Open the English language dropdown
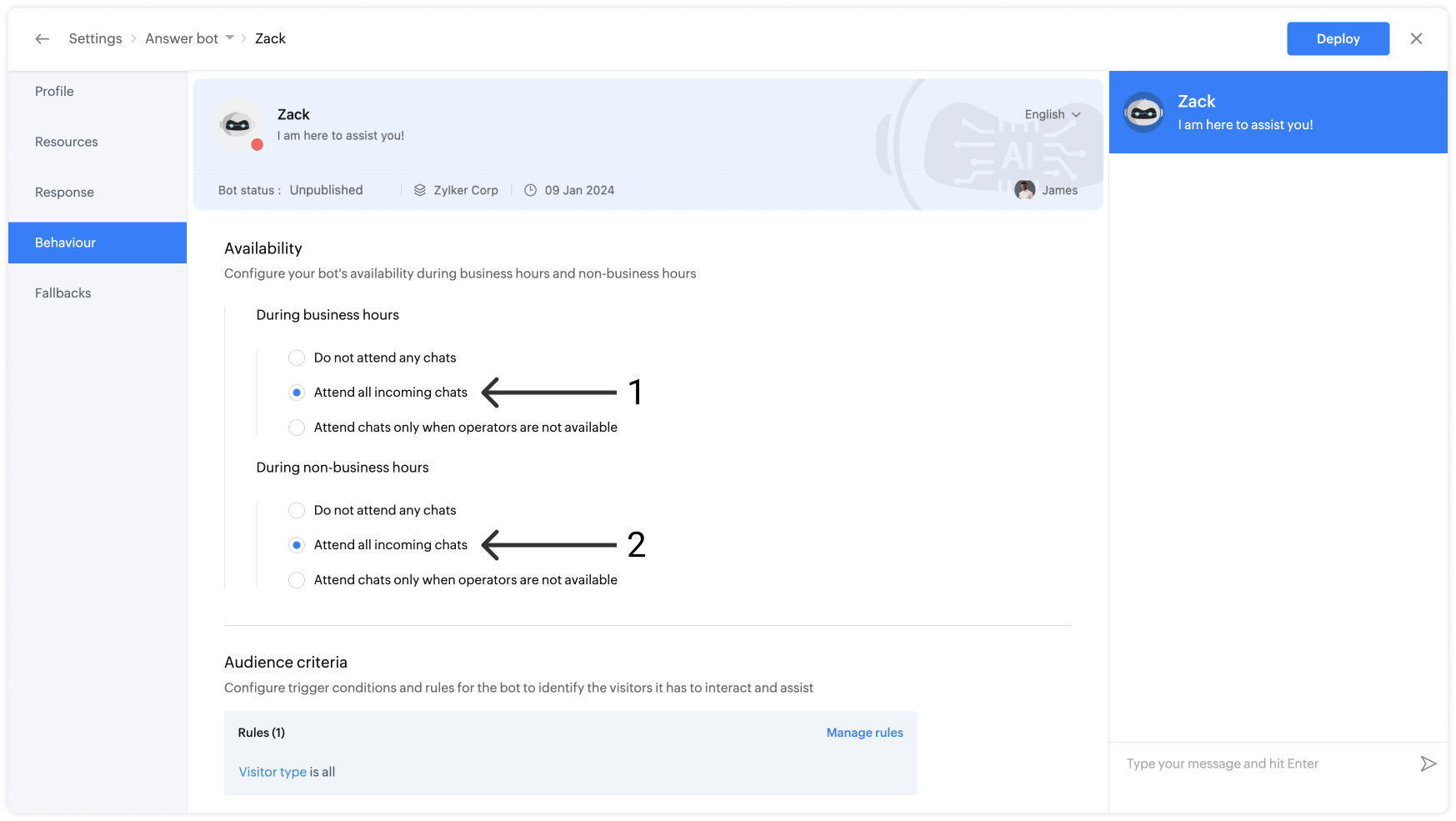Image resolution: width=1456 pixels, height=821 pixels. (1053, 115)
